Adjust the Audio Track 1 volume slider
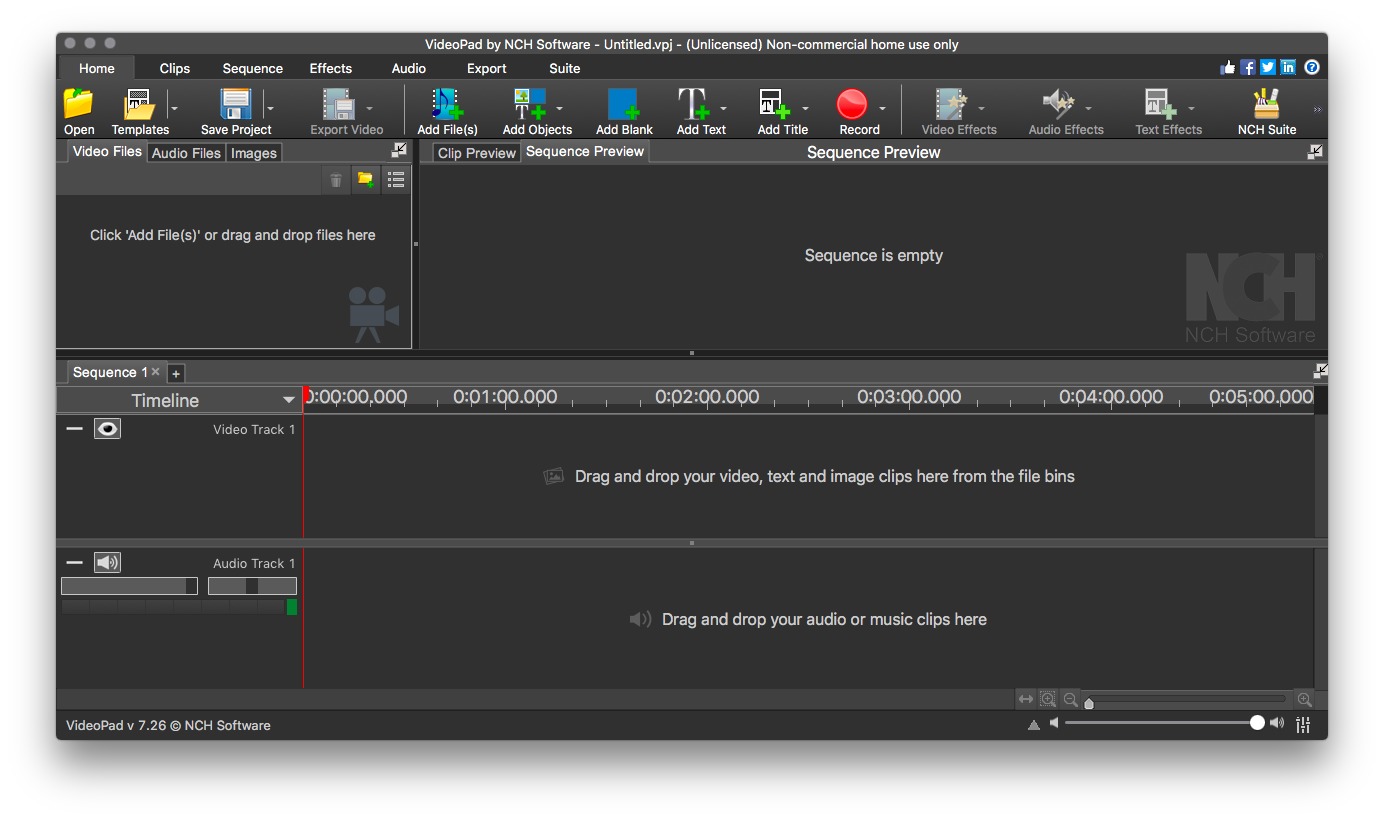 point(129,586)
